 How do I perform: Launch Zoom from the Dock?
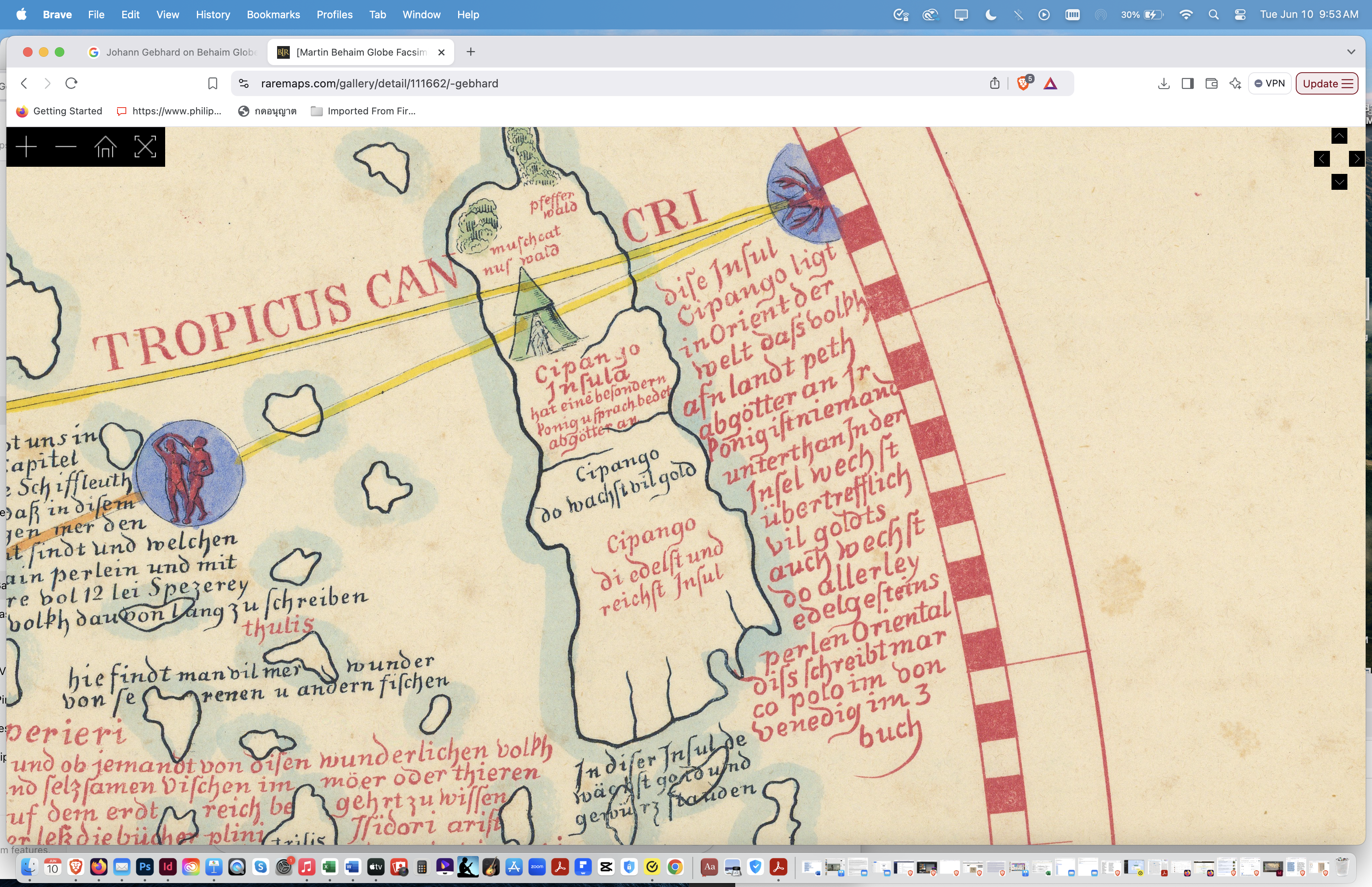[537, 867]
